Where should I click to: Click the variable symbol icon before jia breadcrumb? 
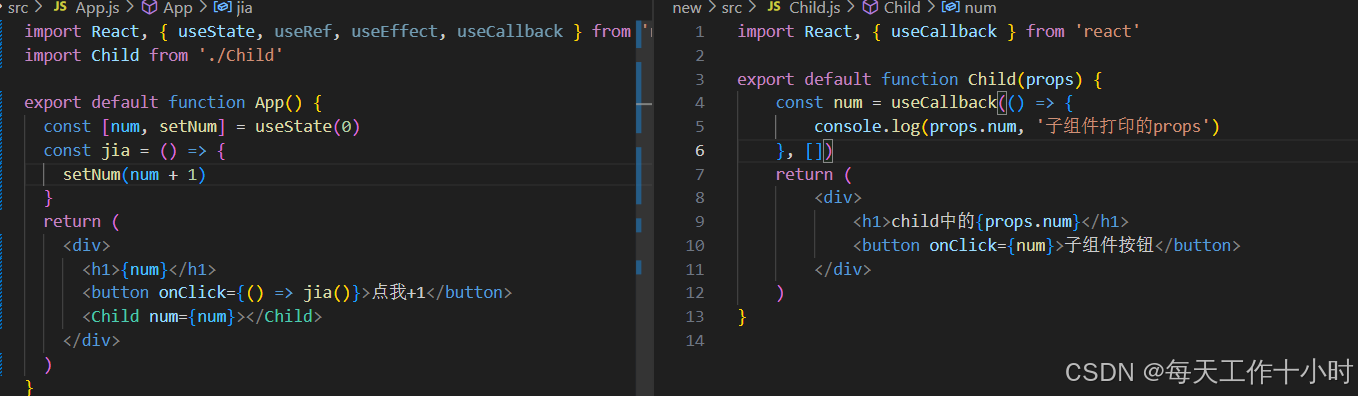(222, 8)
